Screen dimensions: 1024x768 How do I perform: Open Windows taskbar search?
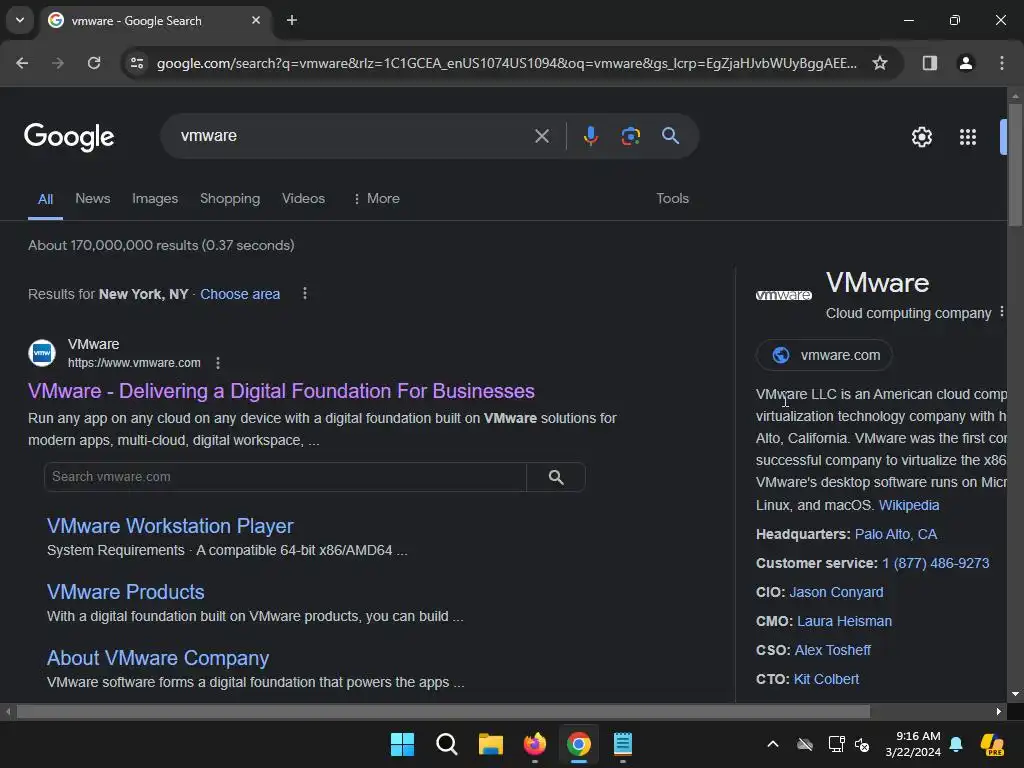(447, 744)
